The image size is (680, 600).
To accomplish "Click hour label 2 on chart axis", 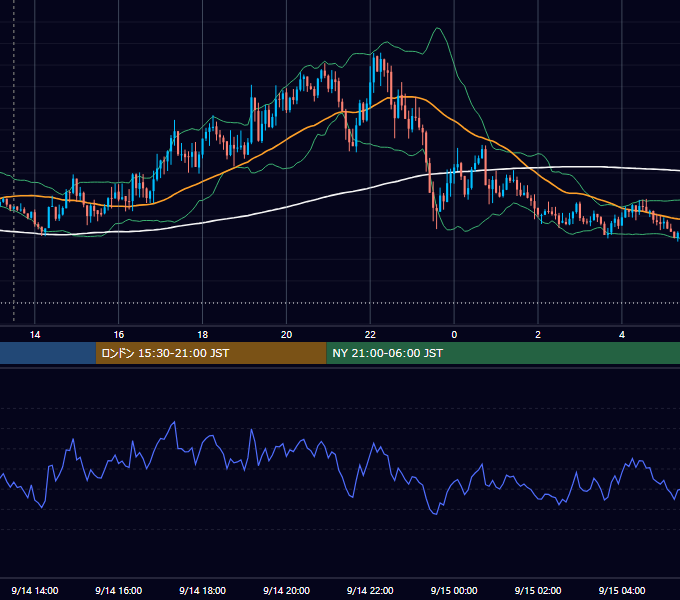I will click(x=538, y=335).
